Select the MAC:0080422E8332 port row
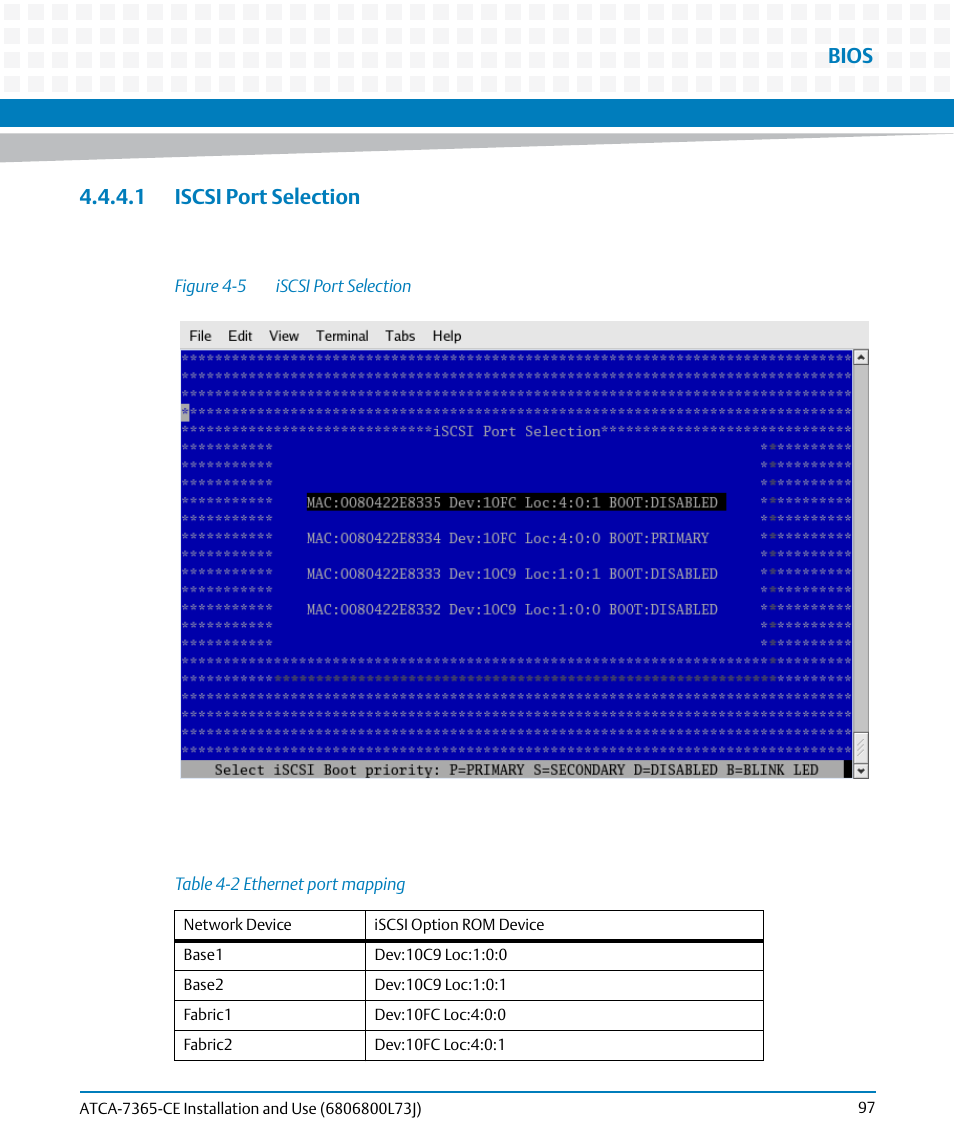 coord(512,610)
